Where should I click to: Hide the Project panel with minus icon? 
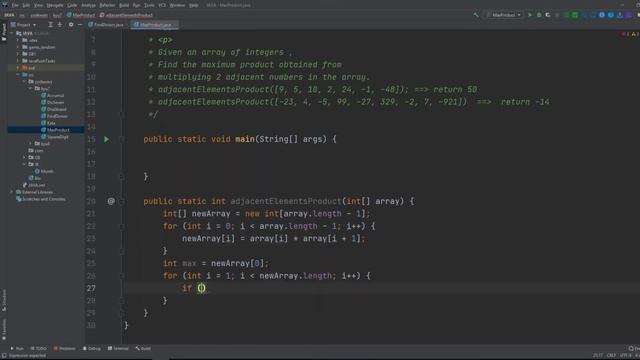point(80,24)
